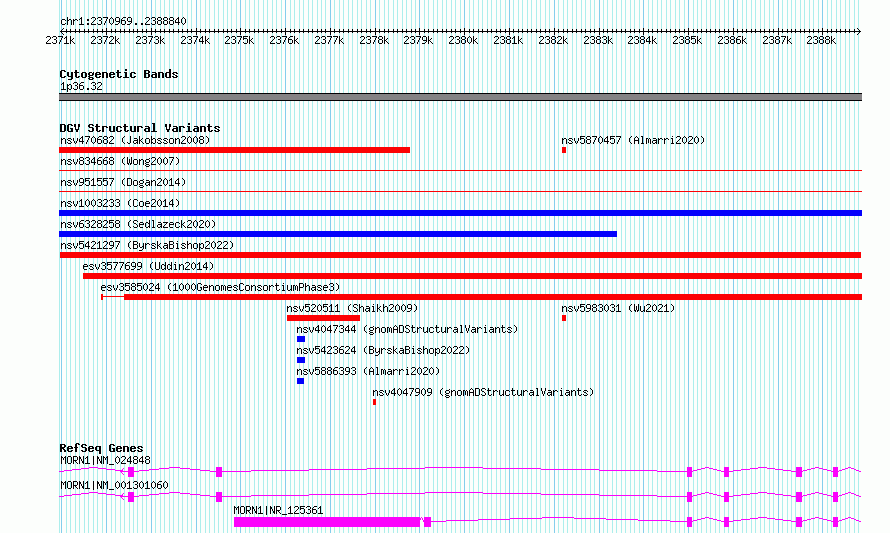The width and height of the screenshot is (890, 533).
Task: Click the nsv5421297 (ByrskaBishop2022) red bar
Action: [460, 255]
